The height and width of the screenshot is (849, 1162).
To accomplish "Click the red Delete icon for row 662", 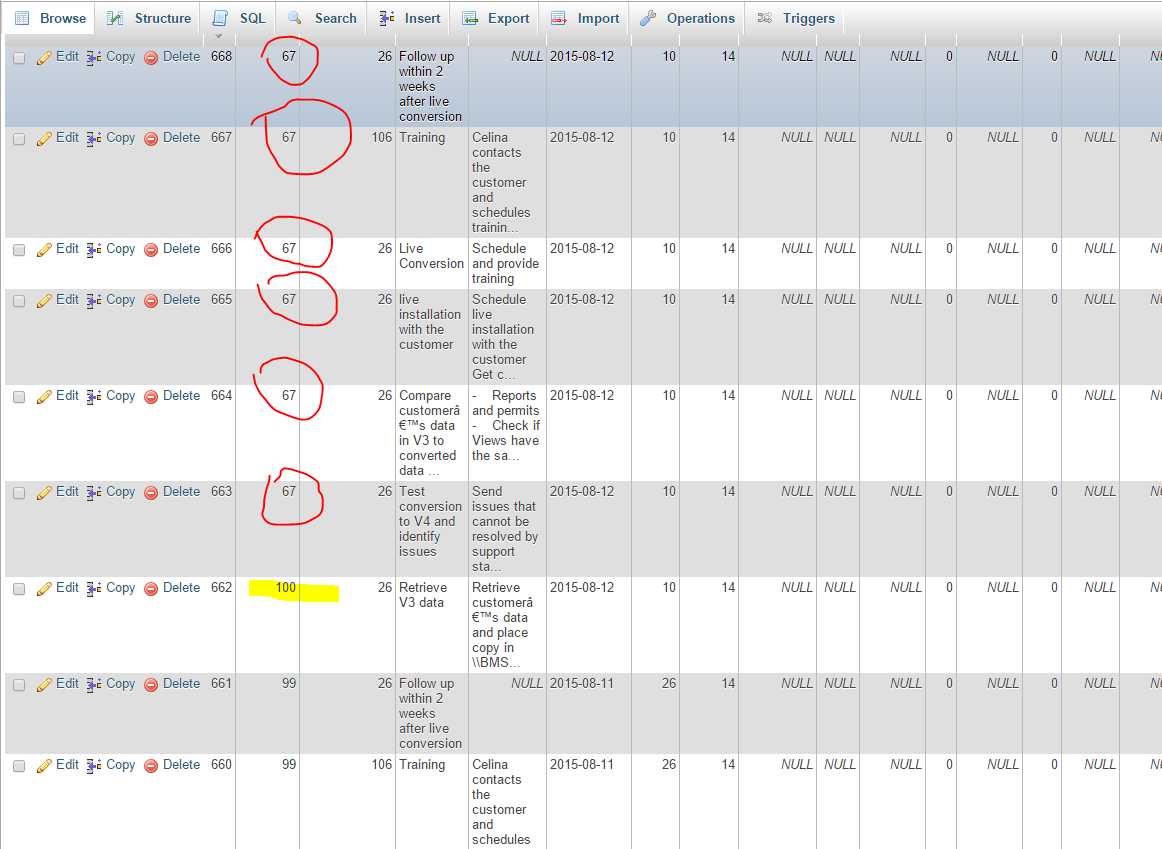I will point(151,589).
